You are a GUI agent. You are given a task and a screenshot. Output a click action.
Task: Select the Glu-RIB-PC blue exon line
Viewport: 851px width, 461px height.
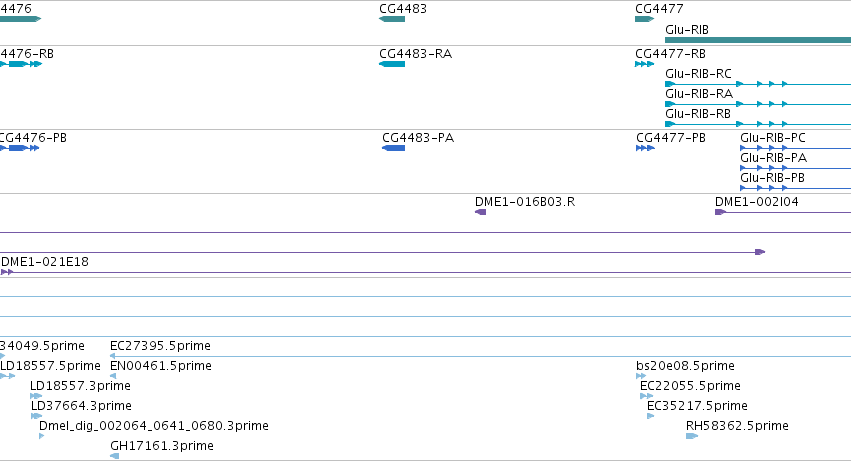click(795, 148)
